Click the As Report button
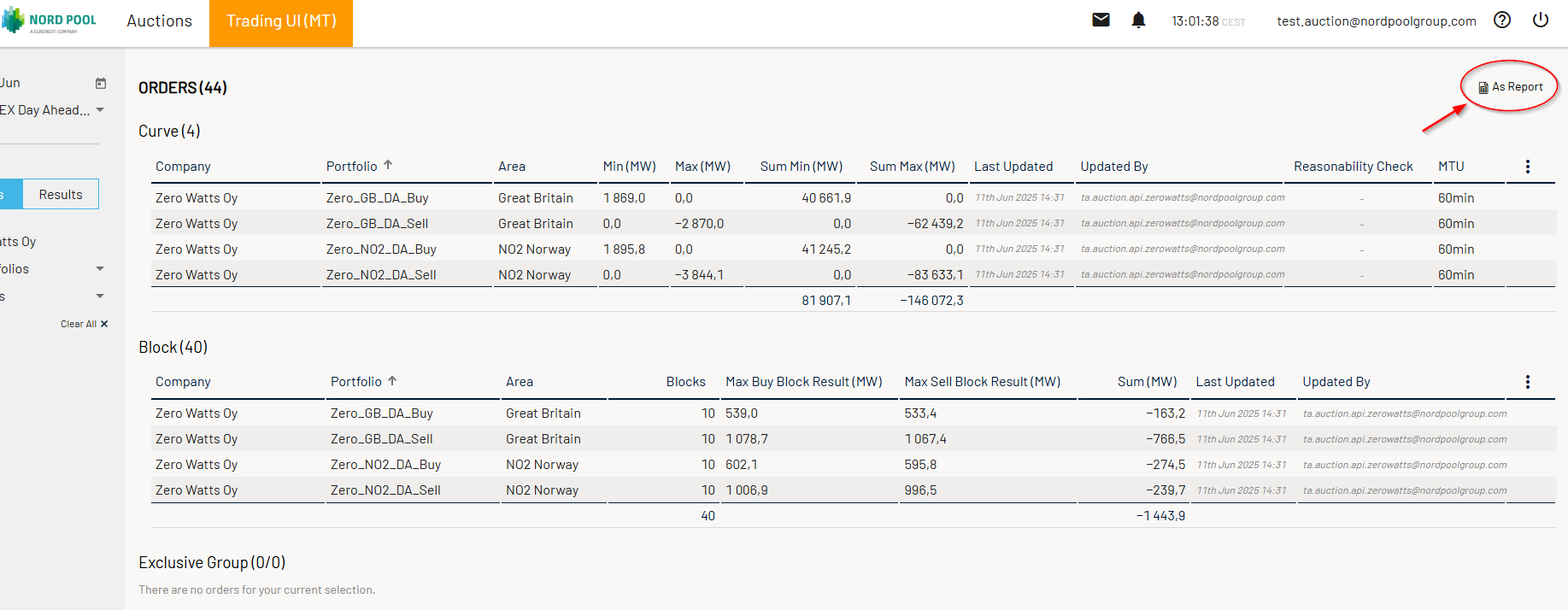Viewport: 1568px width, 610px height. point(1511,87)
